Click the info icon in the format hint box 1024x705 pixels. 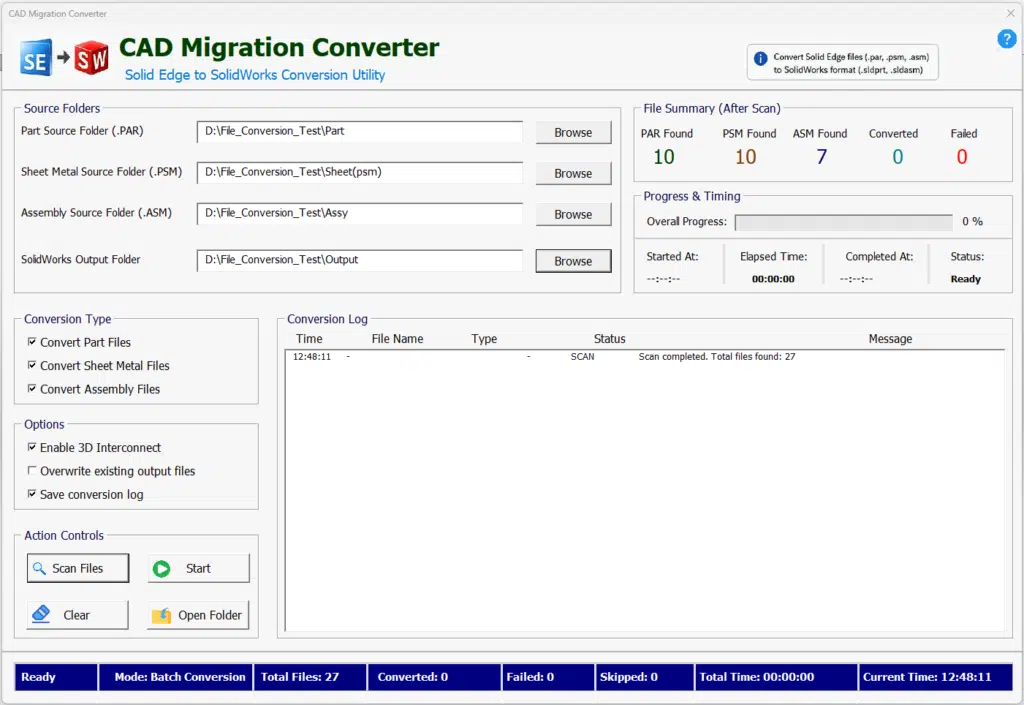pyautogui.click(x=760, y=58)
